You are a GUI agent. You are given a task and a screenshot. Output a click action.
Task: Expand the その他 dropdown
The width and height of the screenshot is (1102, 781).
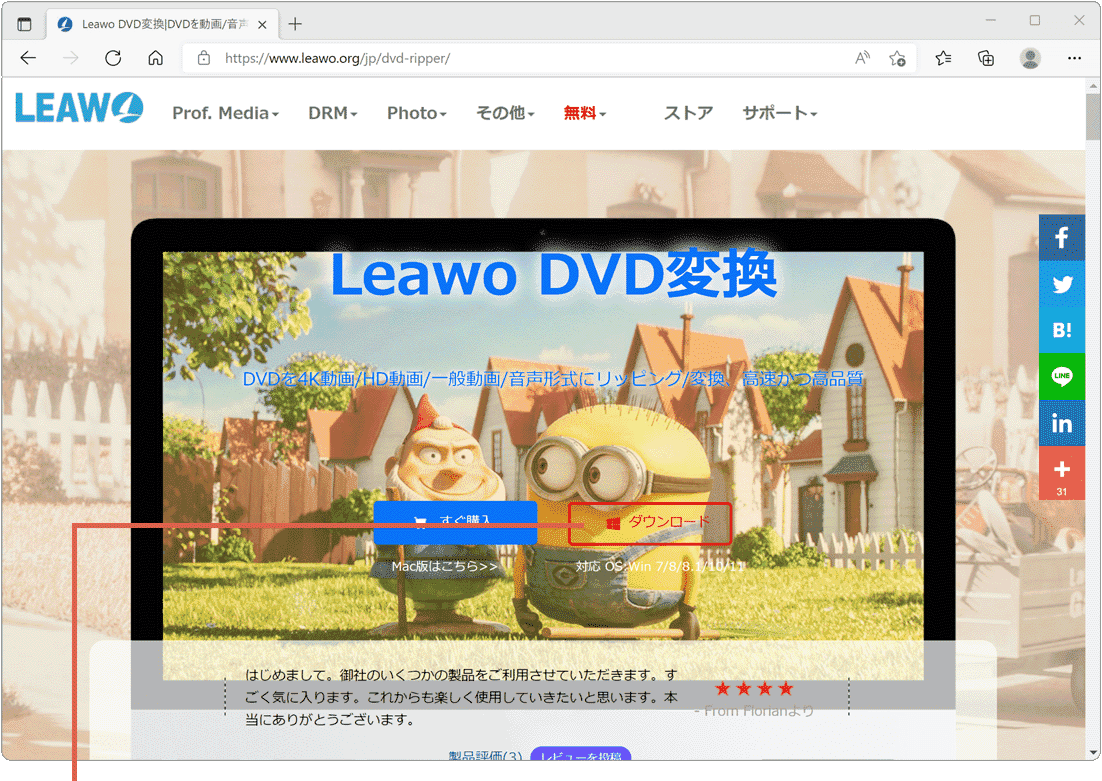505,113
